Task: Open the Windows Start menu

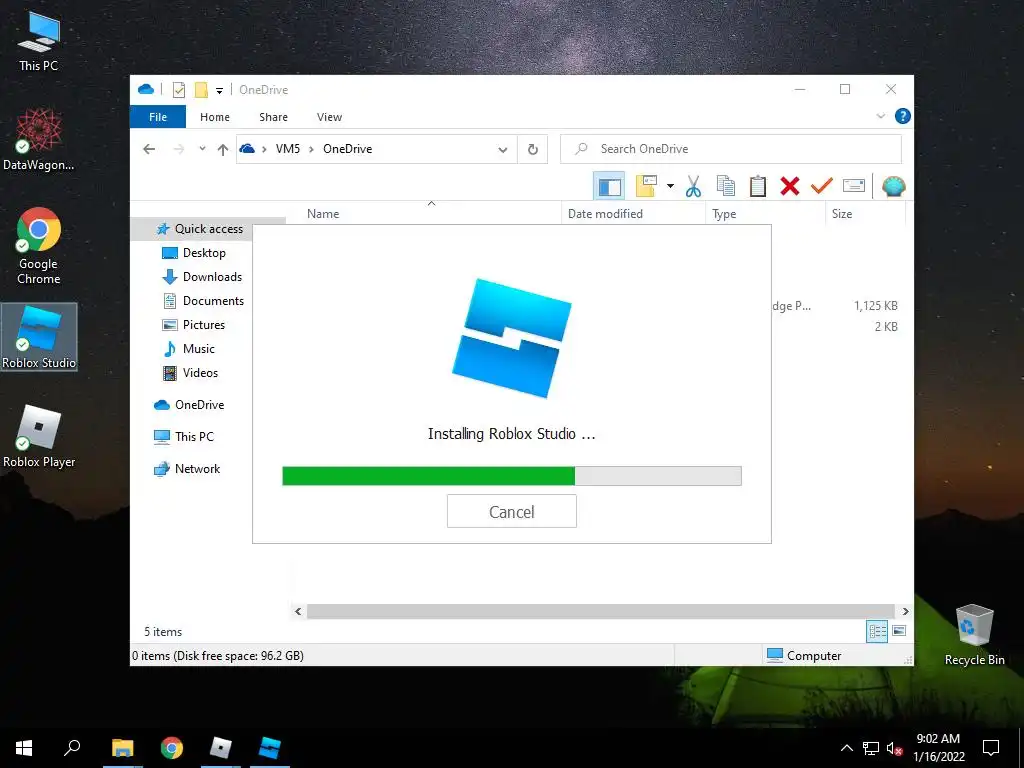Action: coord(24,748)
